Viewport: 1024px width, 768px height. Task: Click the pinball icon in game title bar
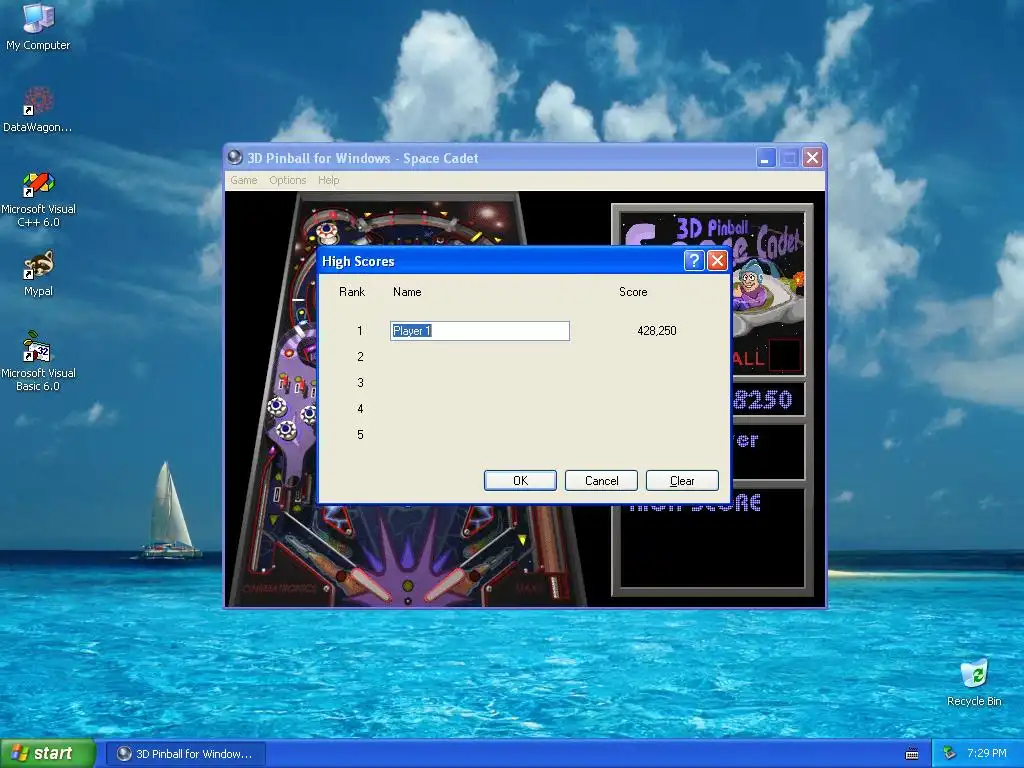[234, 157]
